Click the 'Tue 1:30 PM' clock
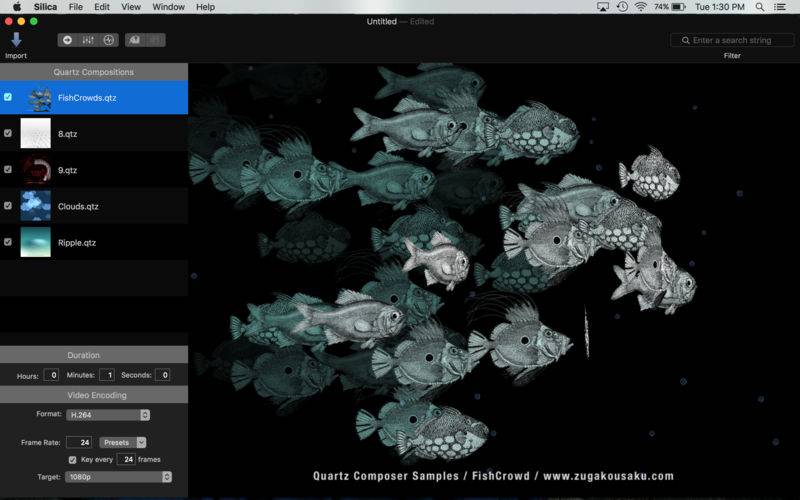Viewport: 800px width, 500px height. (719, 7)
